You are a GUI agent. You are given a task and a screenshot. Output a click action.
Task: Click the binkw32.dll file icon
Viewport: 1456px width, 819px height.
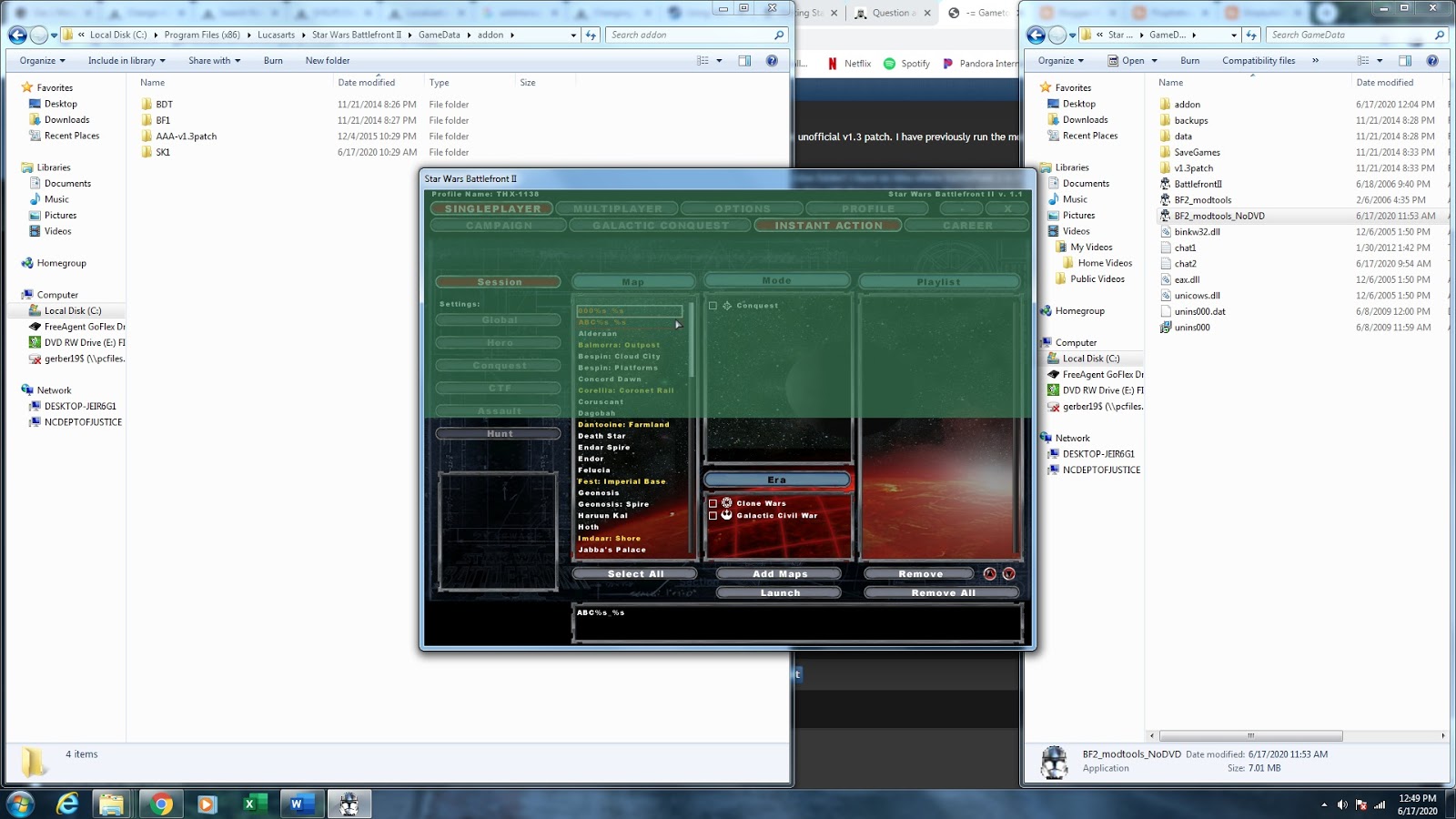[x=1165, y=232]
